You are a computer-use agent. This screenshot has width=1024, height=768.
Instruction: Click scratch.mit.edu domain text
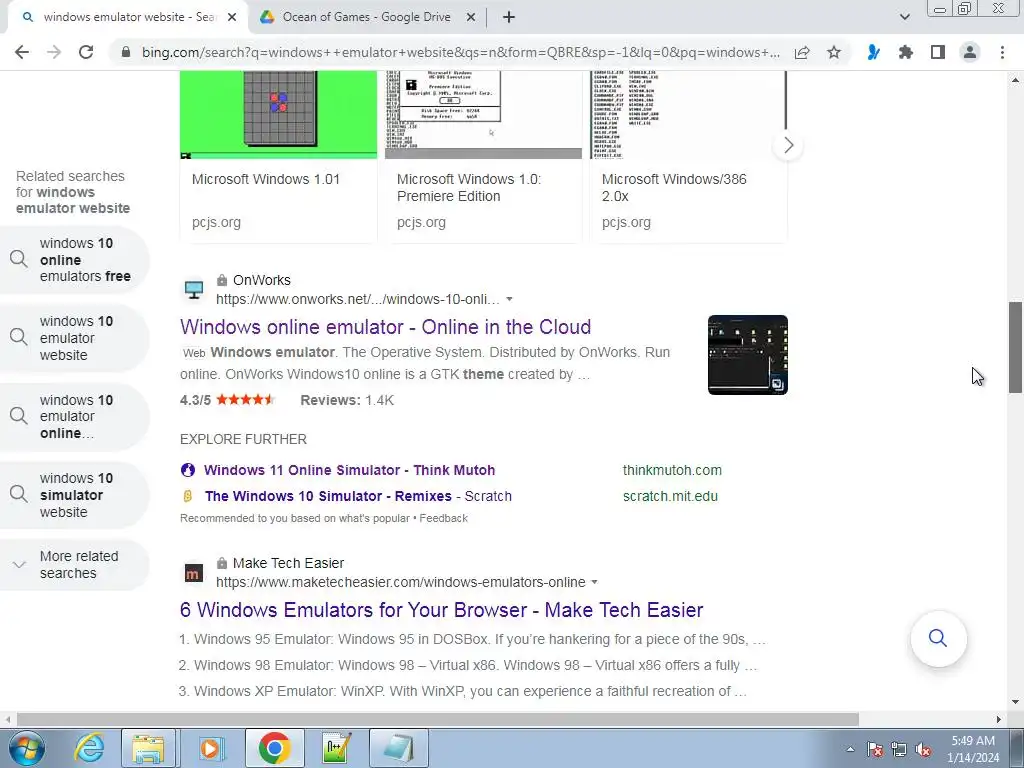(x=670, y=496)
